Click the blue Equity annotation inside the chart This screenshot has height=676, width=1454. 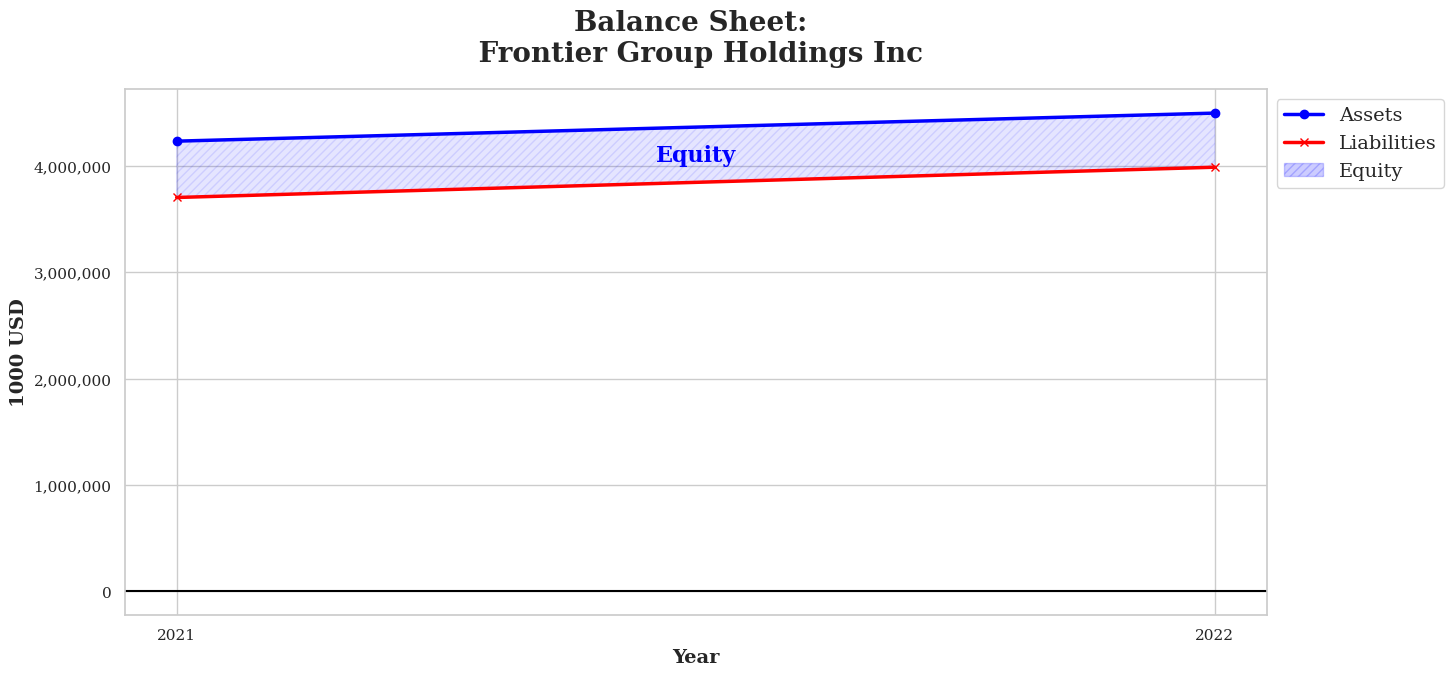695,155
